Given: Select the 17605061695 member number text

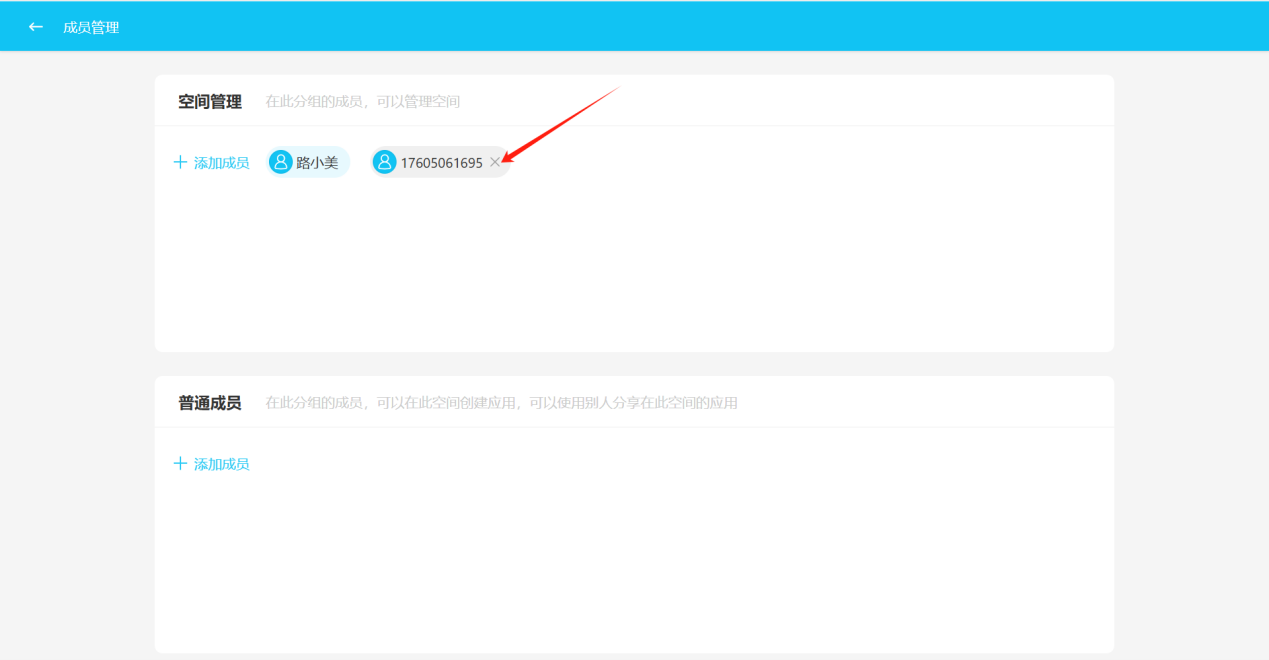Looking at the screenshot, I should click(441, 163).
